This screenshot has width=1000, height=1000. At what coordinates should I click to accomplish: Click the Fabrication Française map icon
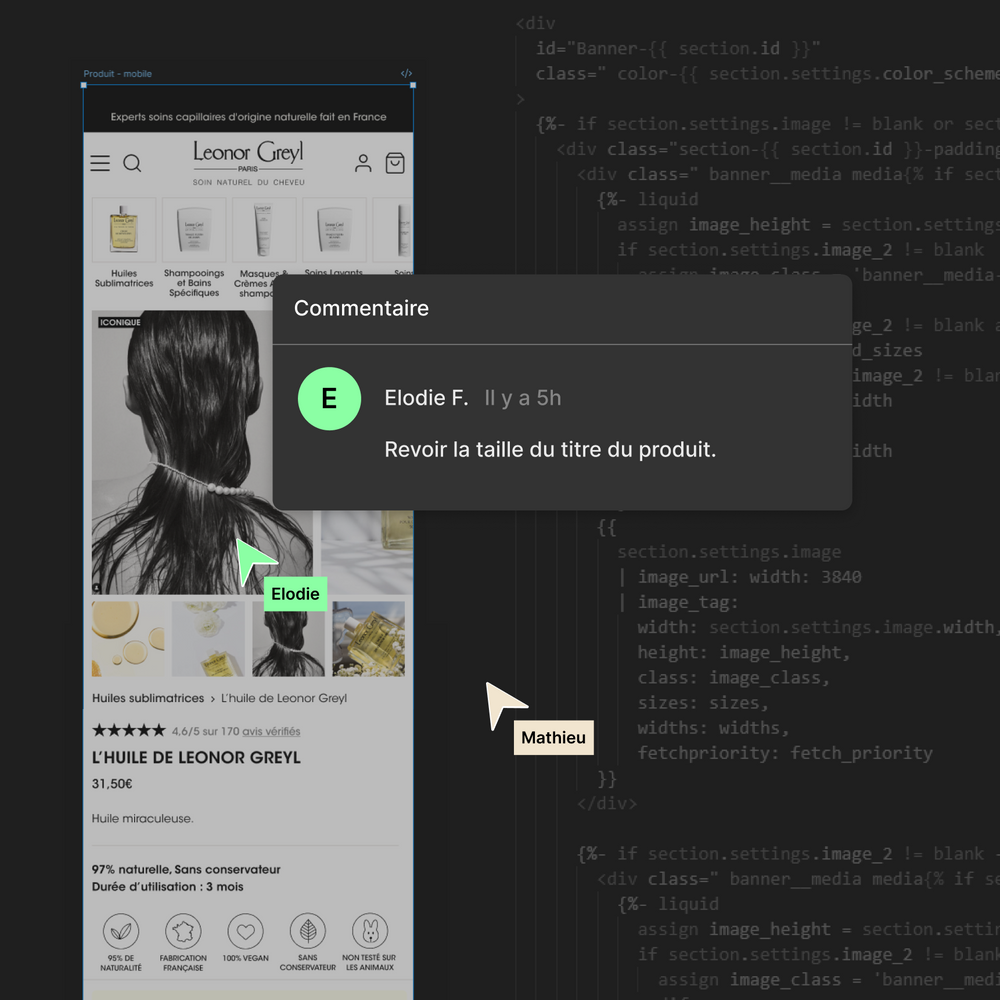(183, 931)
